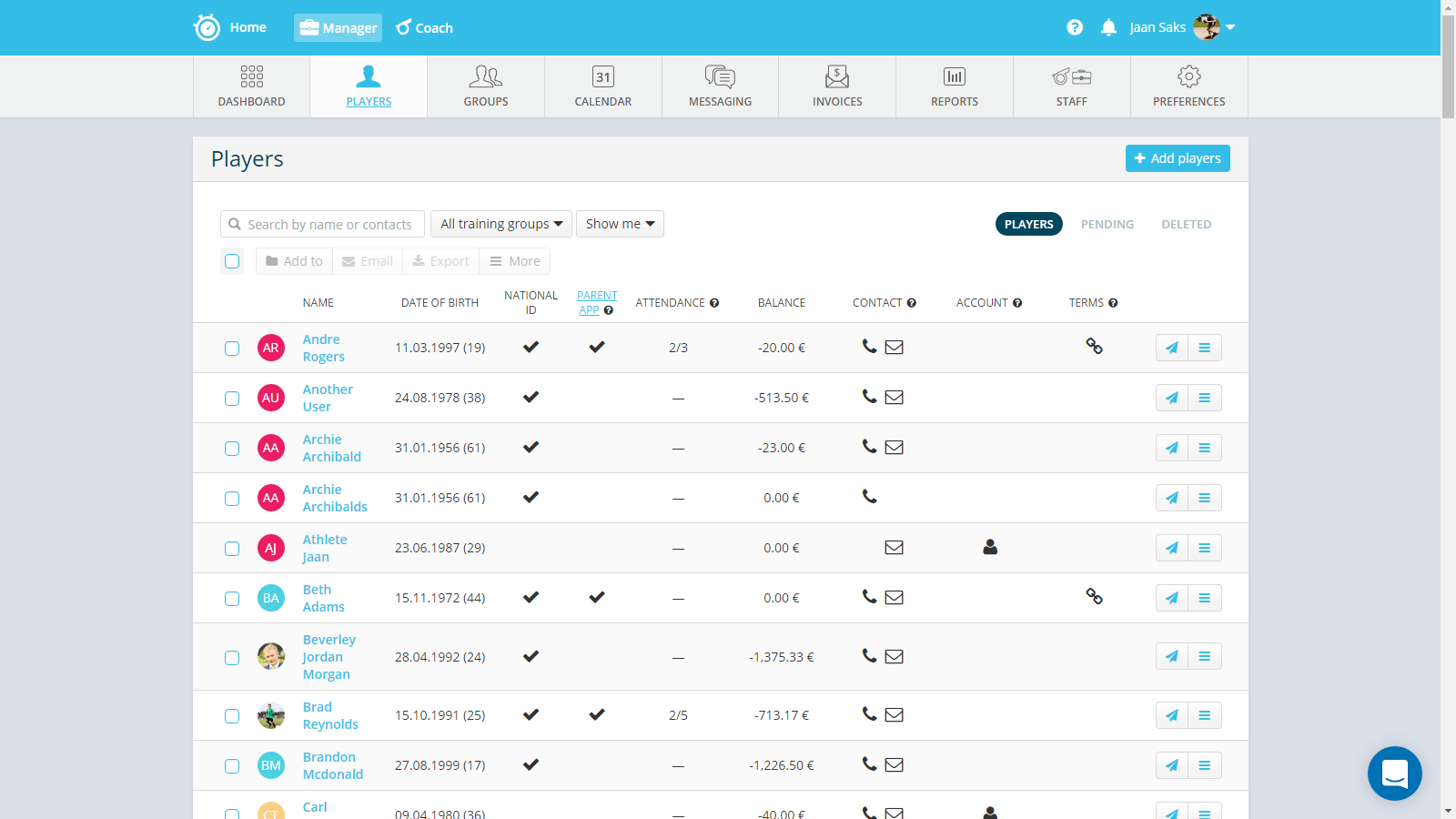Toggle the select-all players checkbox
Screen dimensions: 1456x819
tap(232, 261)
